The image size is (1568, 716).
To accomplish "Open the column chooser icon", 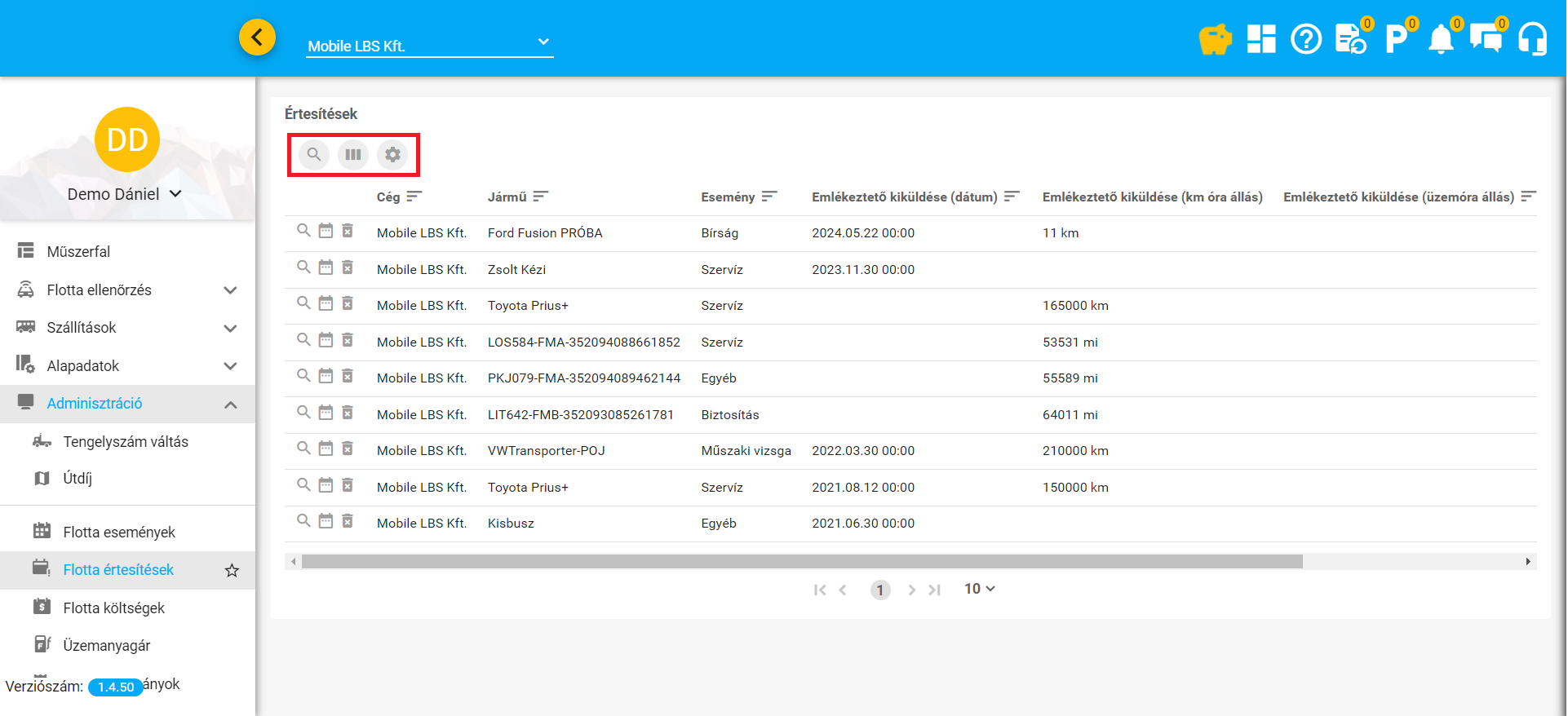I will pyautogui.click(x=353, y=154).
